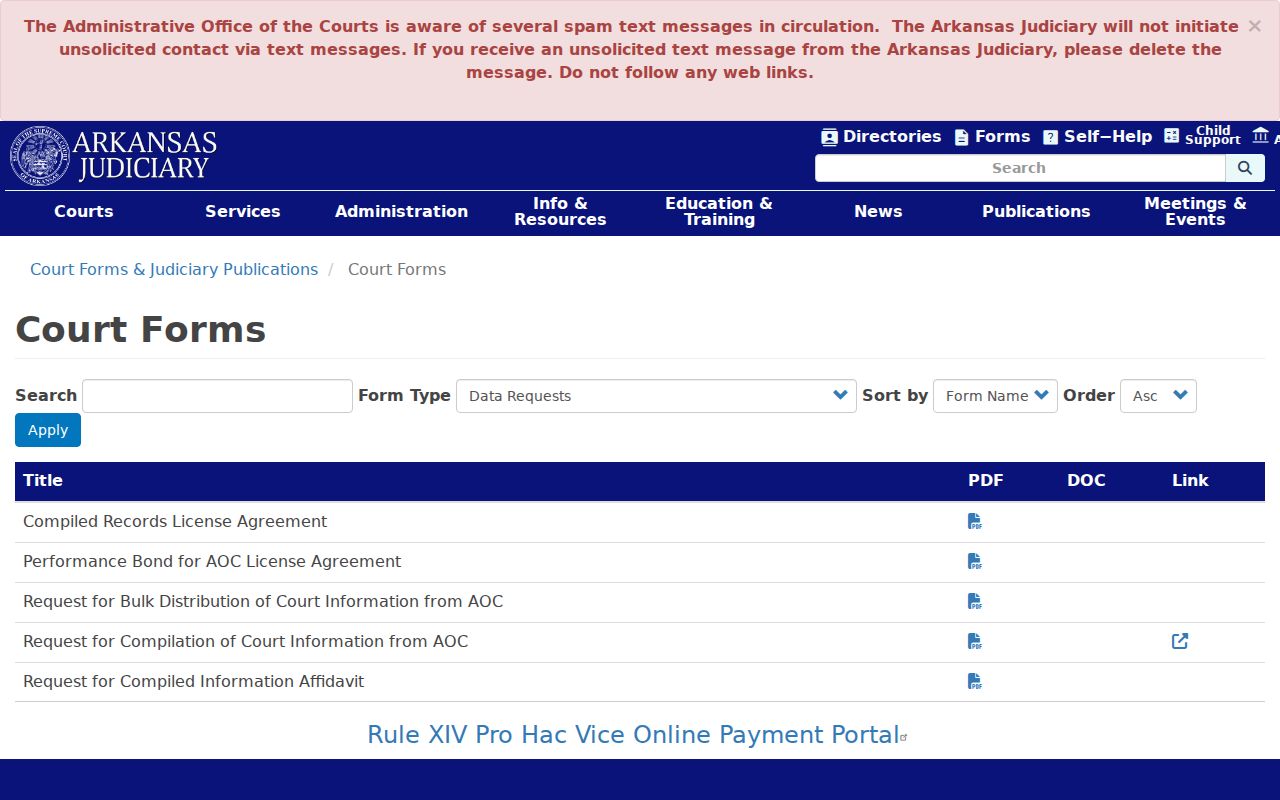The height and width of the screenshot is (800, 1280).
Task: Open Rule XIV Pro Hac Vice Online Payment Portal
Action: coord(634,735)
